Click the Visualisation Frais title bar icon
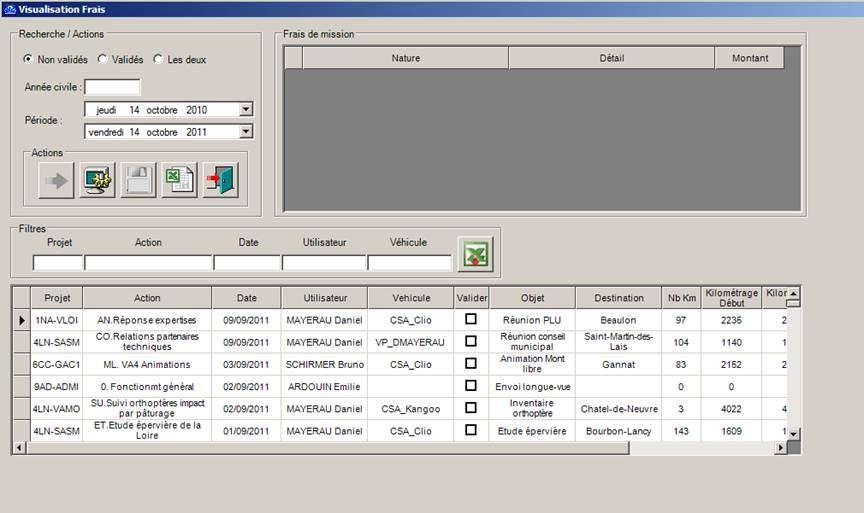This screenshot has height=513, width=864. (9, 8)
